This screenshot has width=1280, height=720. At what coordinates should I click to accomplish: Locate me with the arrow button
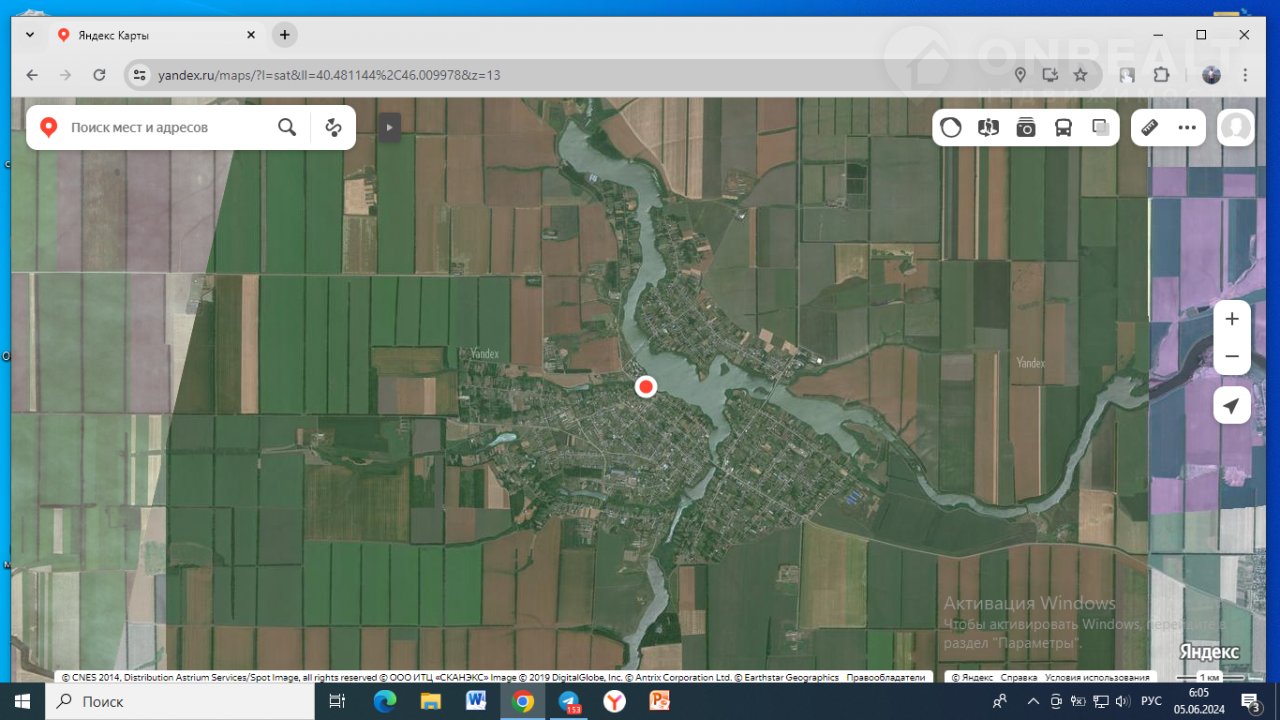tap(1232, 405)
